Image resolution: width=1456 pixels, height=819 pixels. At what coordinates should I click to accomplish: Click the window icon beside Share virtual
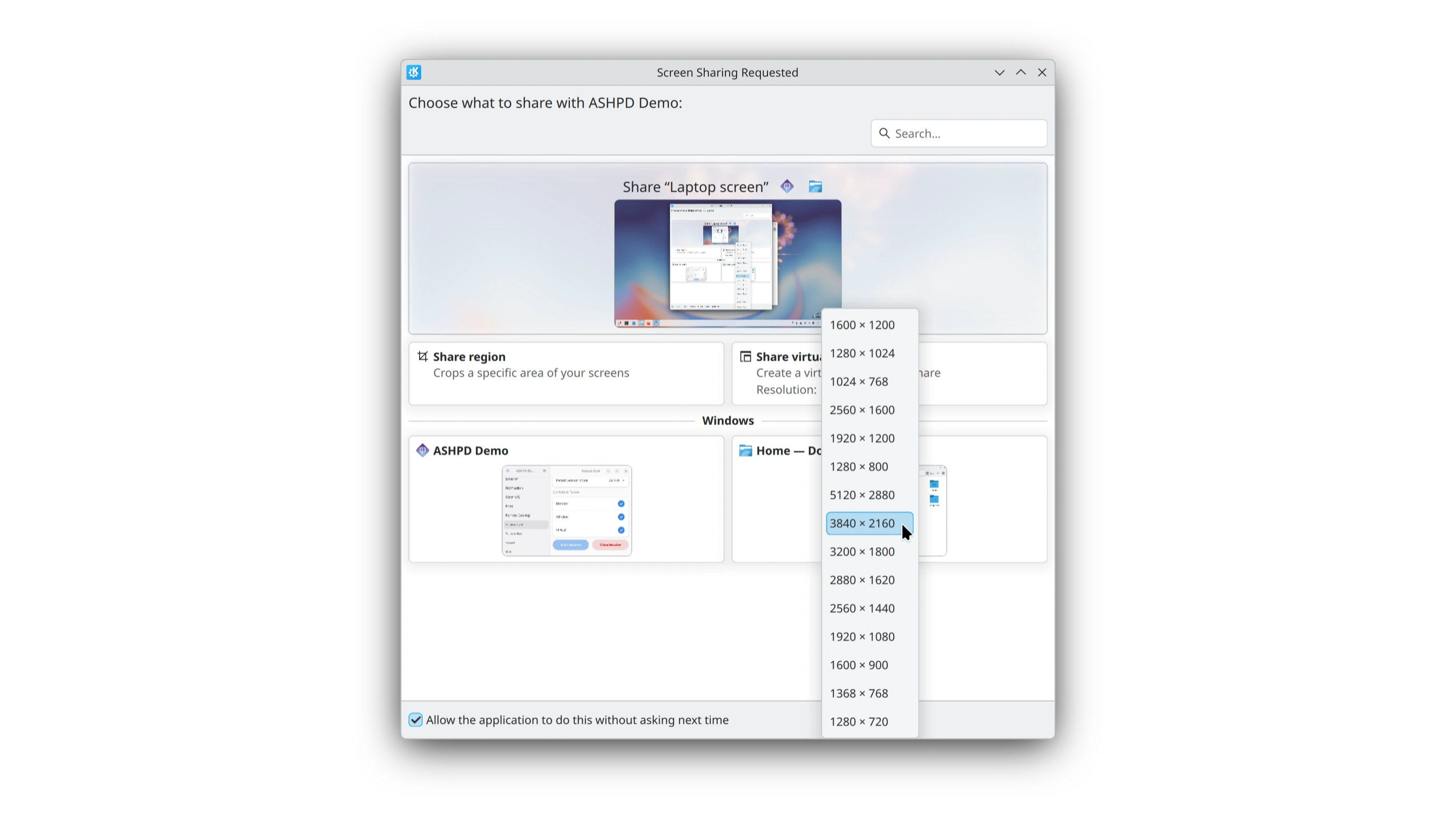(746, 356)
